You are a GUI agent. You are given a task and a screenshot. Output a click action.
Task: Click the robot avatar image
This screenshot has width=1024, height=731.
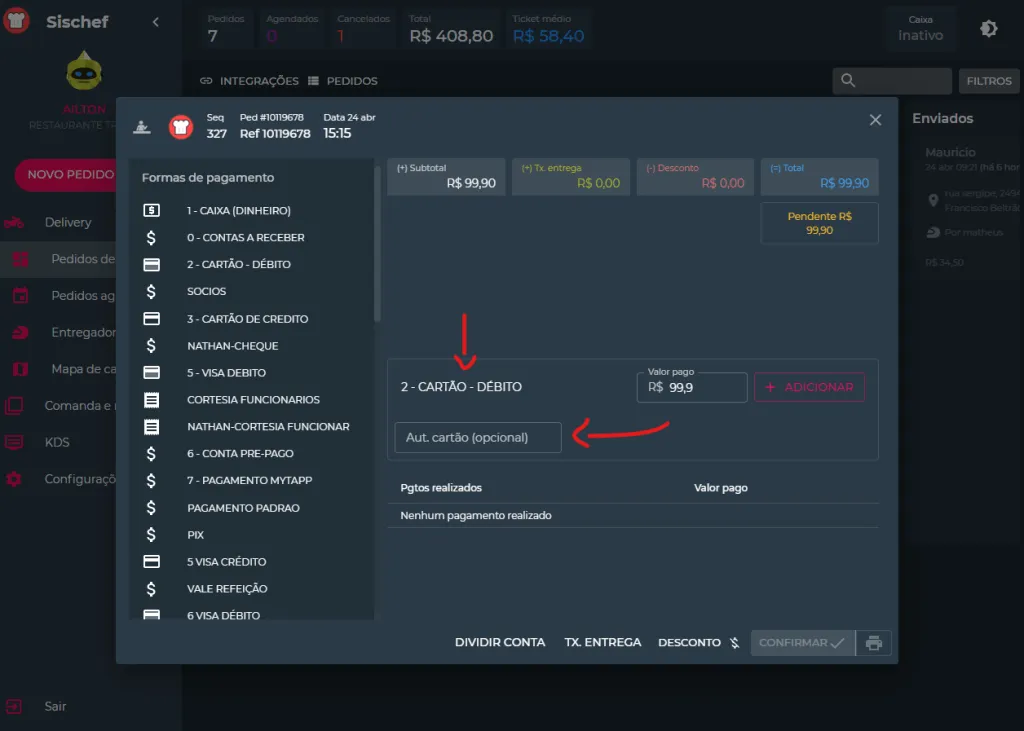click(84, 71)
